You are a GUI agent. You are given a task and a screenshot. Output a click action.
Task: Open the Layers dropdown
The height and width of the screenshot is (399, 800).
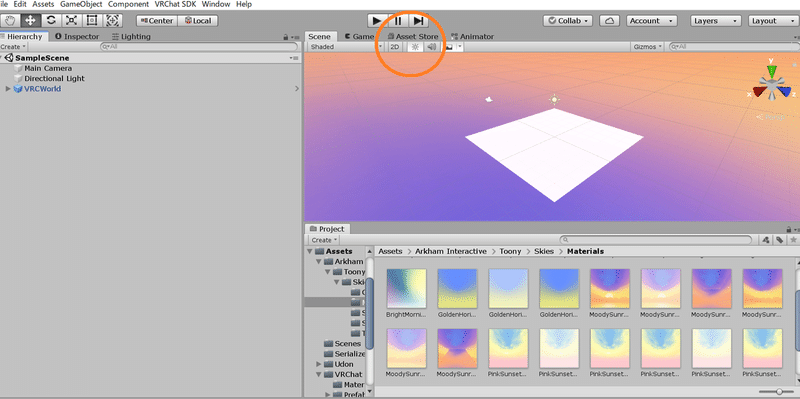click(x=716, y=21)
